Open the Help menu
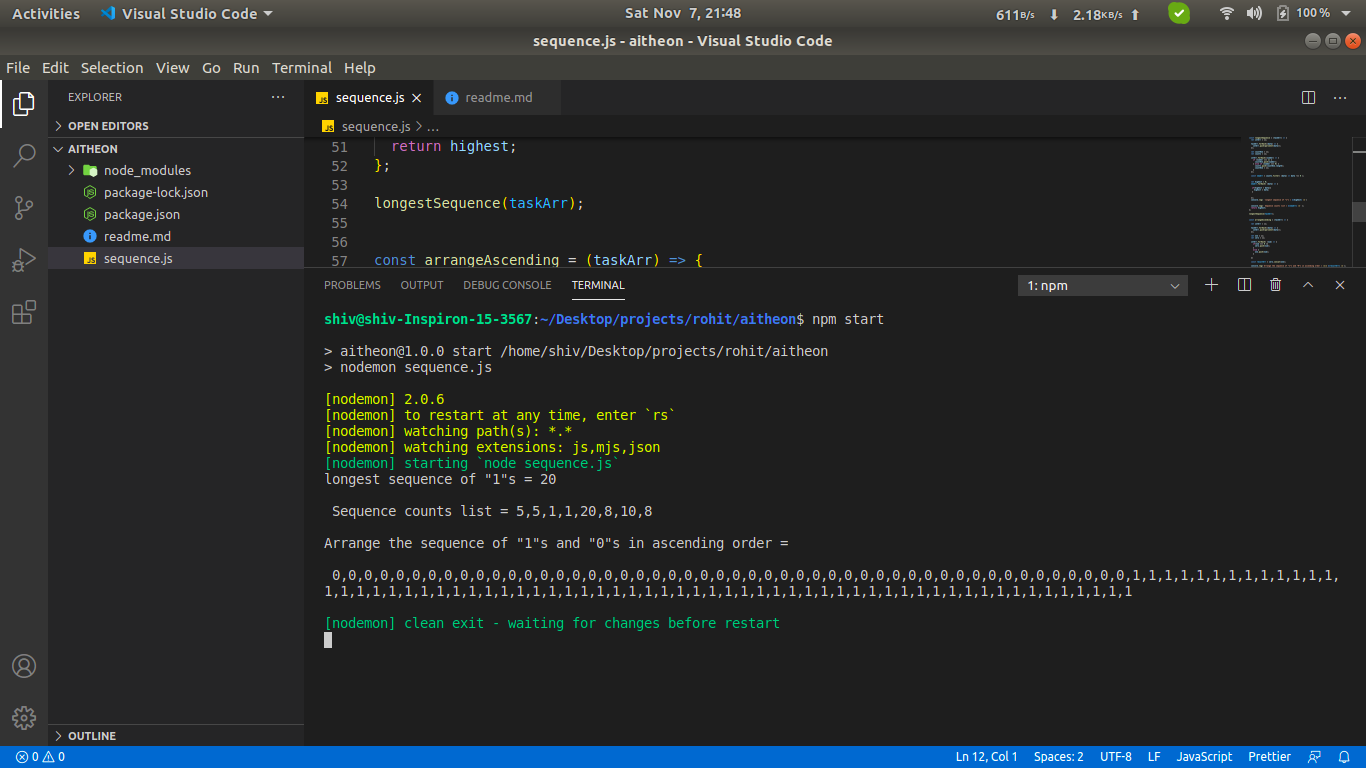Viewport: 1366px width, 768px height. click(360, 68)
